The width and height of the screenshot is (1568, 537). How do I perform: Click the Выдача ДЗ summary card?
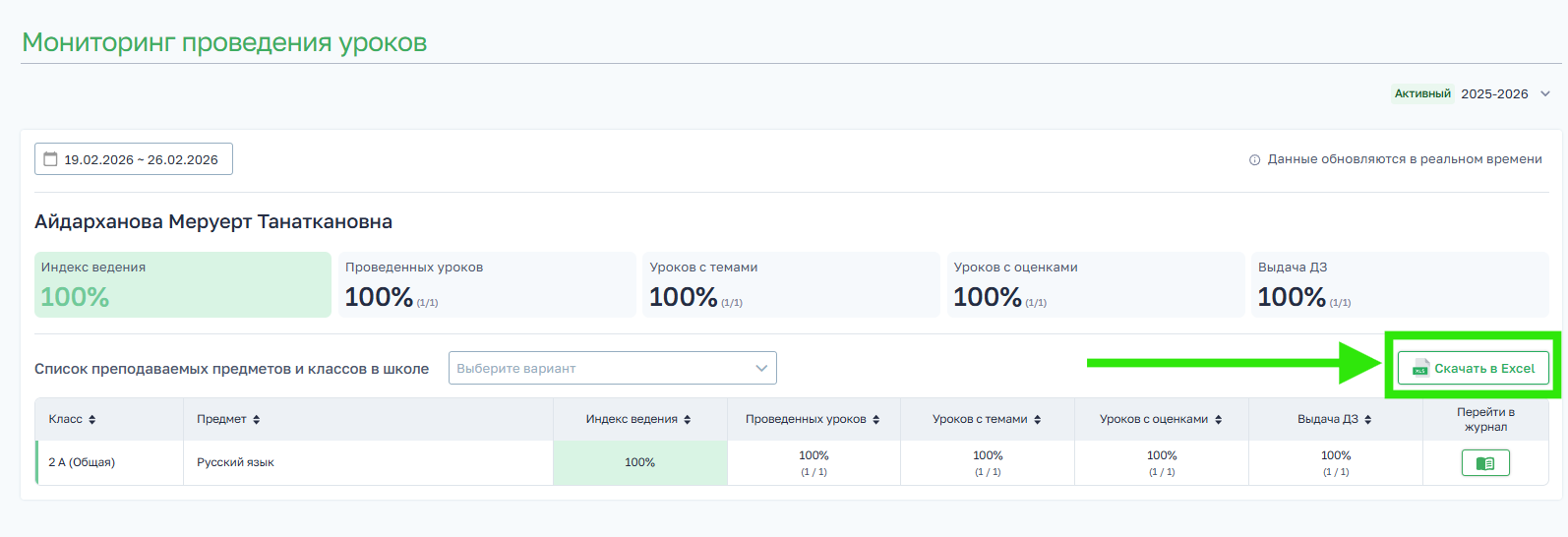[x=1399, y=284]
